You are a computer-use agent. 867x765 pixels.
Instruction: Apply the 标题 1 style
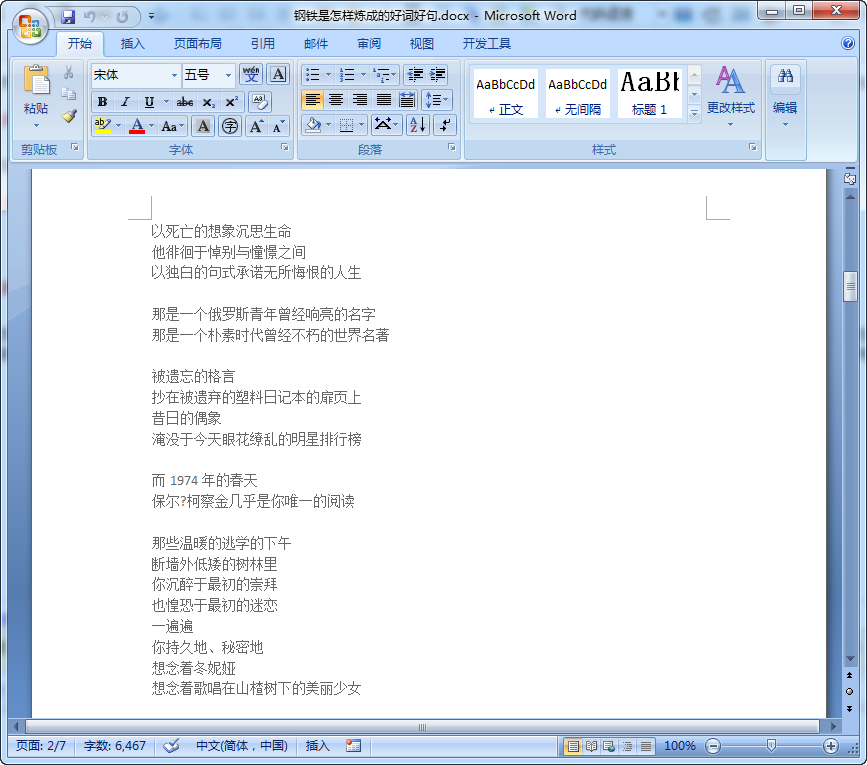click(649, 93)
